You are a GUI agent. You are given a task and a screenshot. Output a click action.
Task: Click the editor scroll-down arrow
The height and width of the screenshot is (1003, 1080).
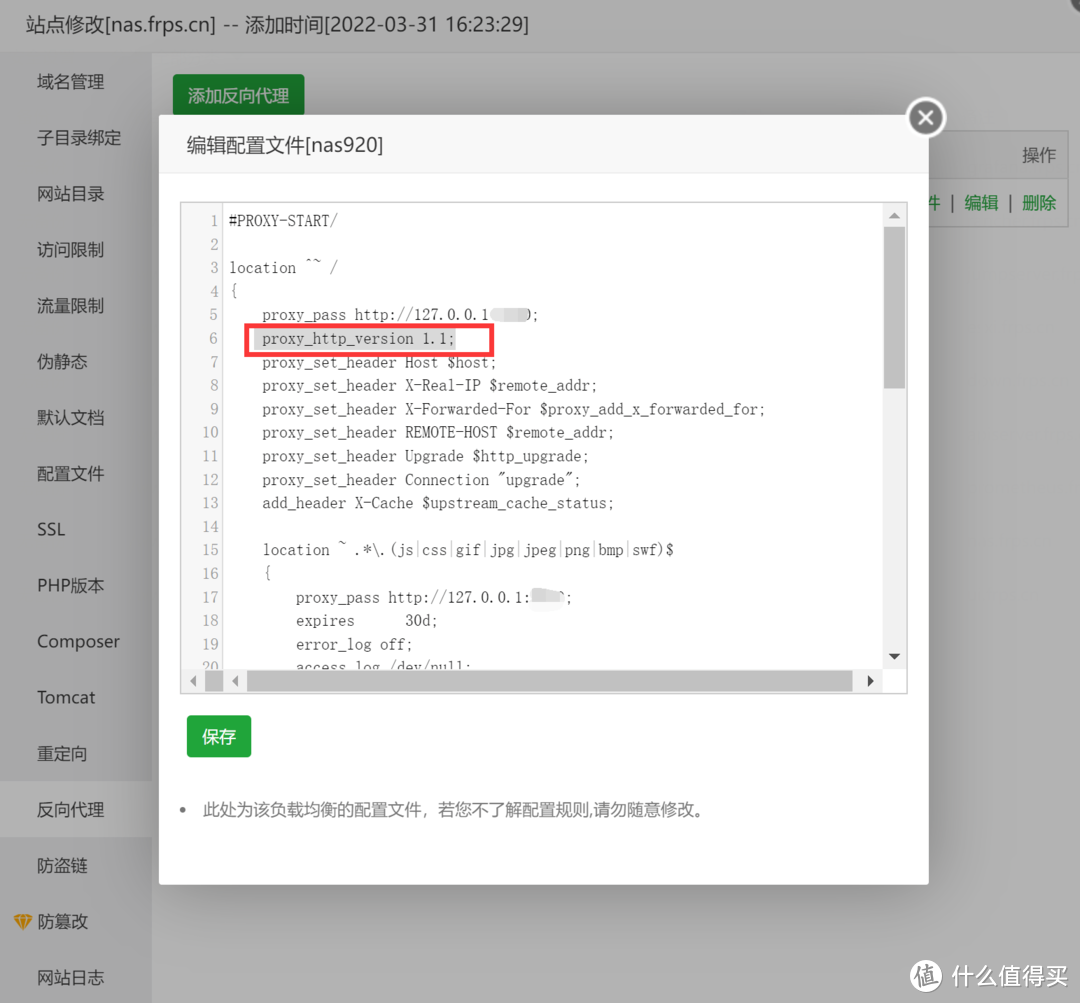894,656
